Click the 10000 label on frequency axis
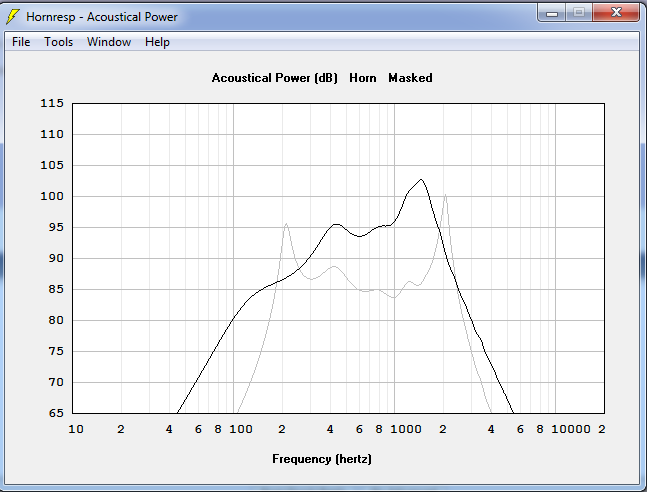The width and height of the screenshot is (647, 492). point(571,429)
